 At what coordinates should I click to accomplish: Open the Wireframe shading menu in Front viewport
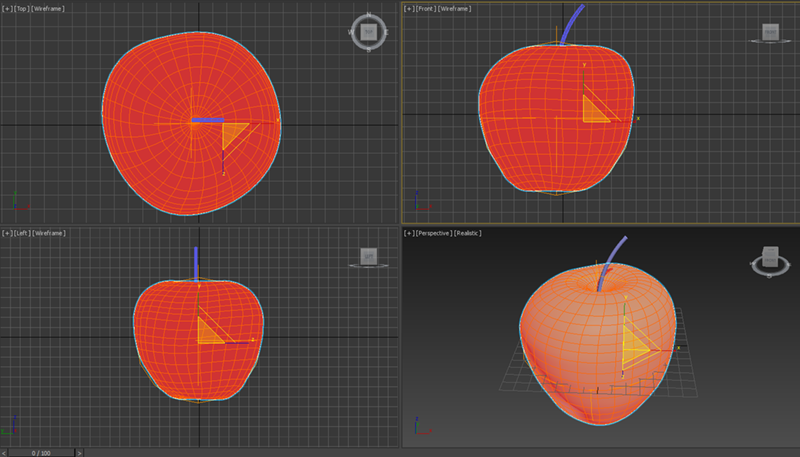pos(454,9)
